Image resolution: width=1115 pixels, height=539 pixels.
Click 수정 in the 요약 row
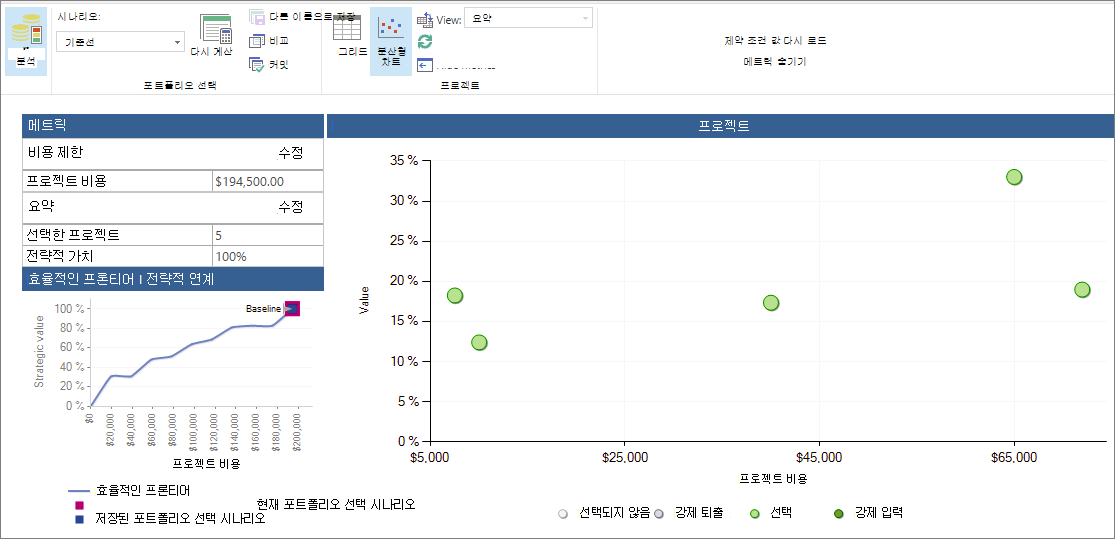tap(290, 207)
